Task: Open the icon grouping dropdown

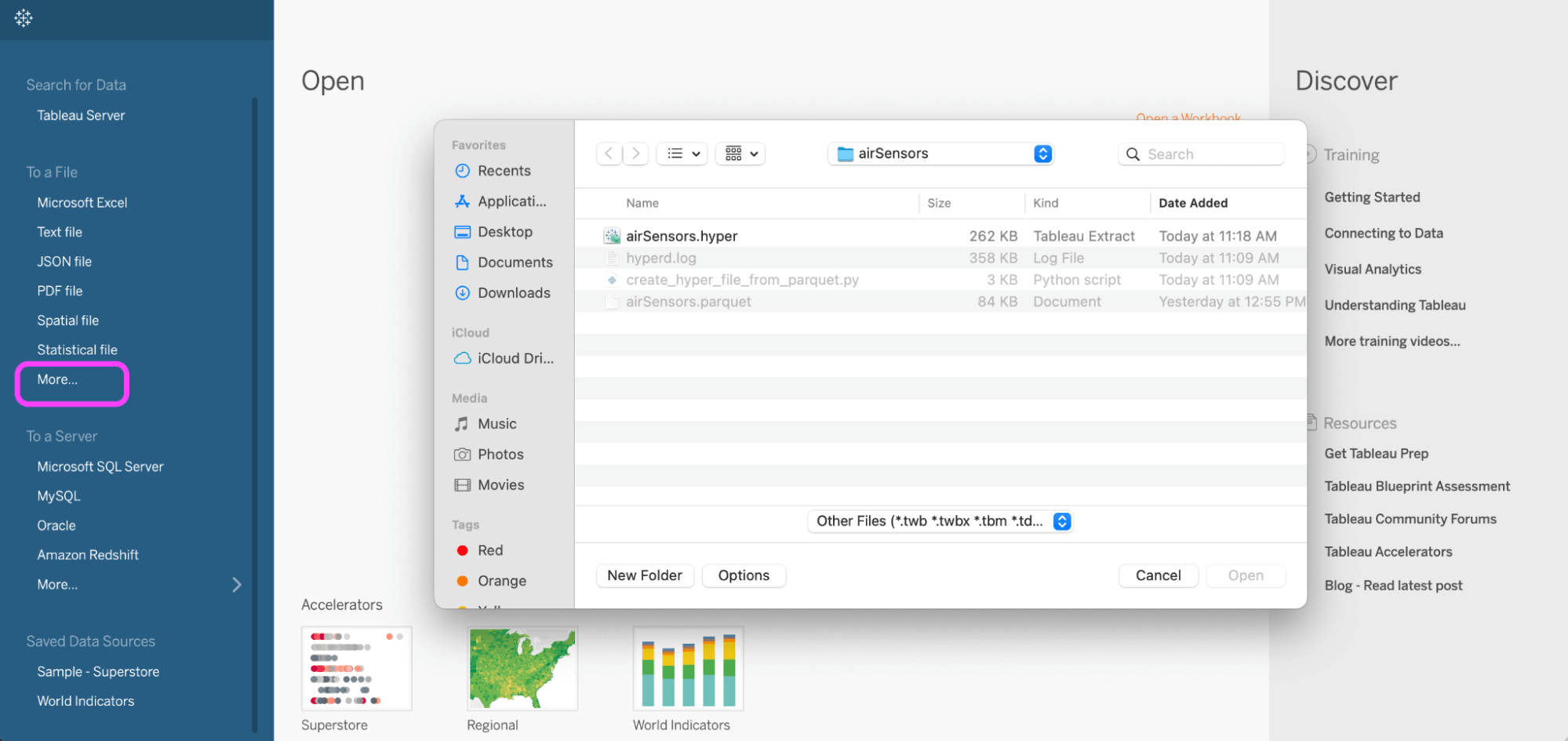Action: click(x=740, y=154)
